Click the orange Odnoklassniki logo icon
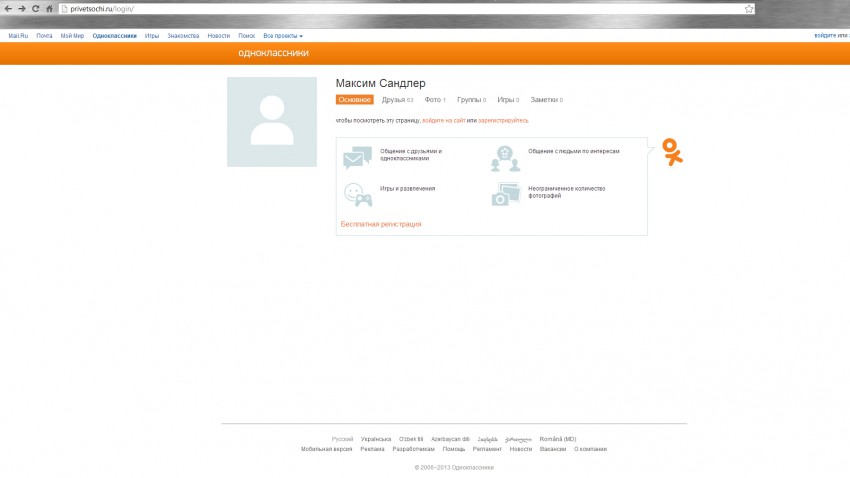This screenshot has height=478, width=850. point(673,152)
